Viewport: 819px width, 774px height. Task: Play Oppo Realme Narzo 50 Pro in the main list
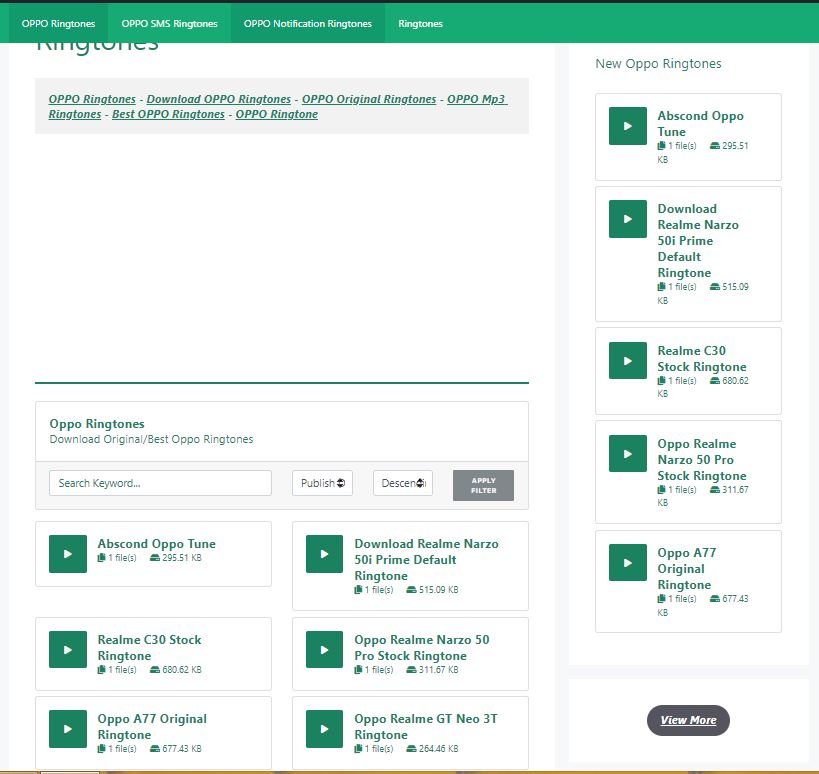pos(324,649)
